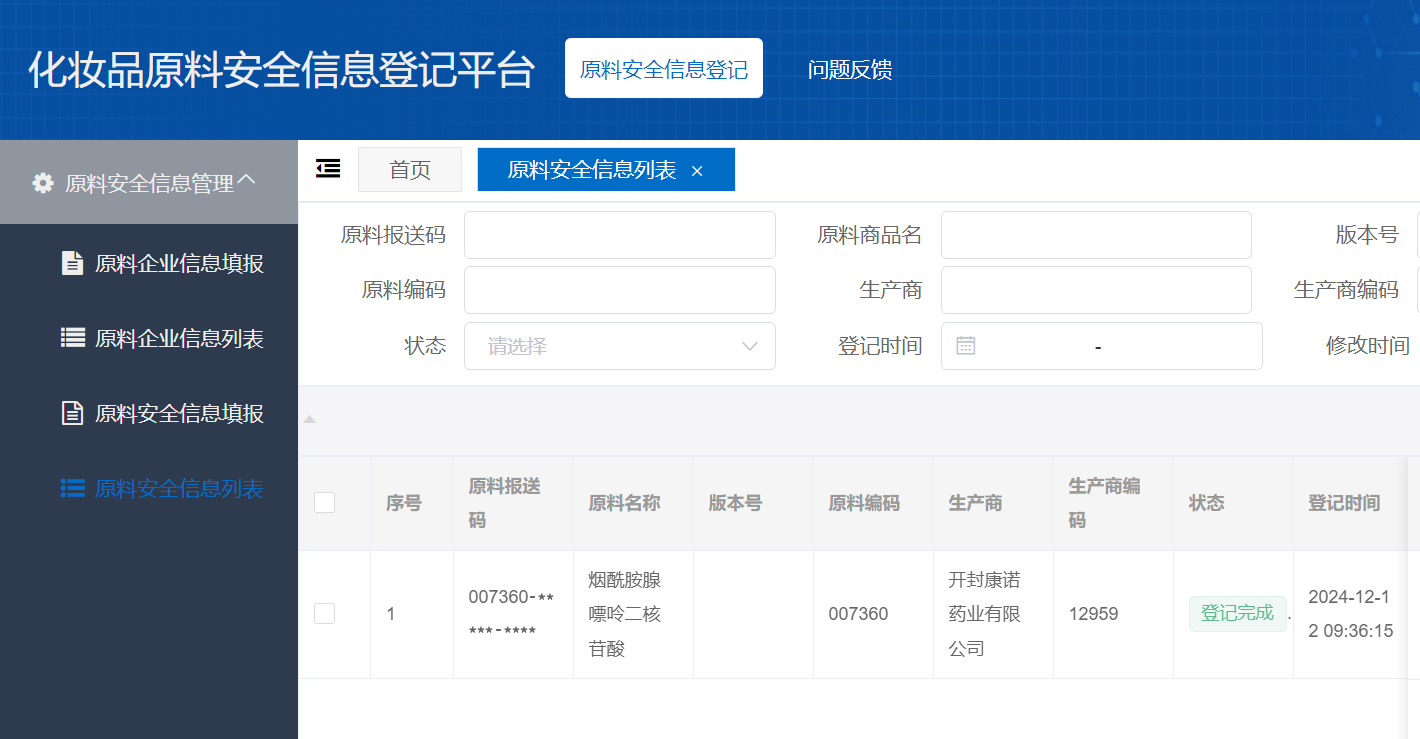Switch to the 首页 tab
The height and width of the screenshot is (739, 1420).
tap(409, 169)
